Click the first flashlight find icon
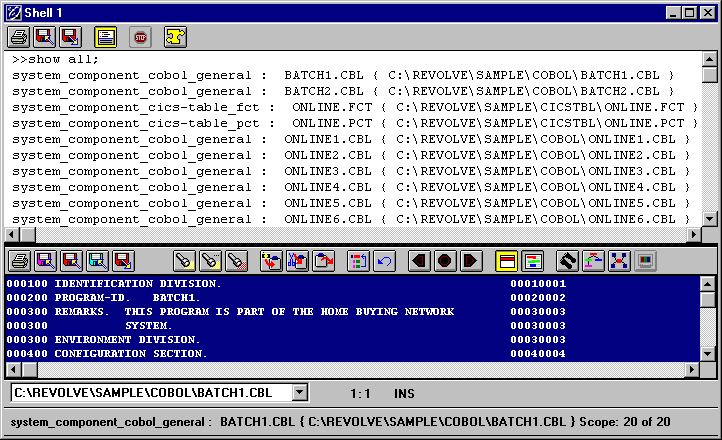The height and width of the screenshot is (440, 722). (x=185, y=262)
